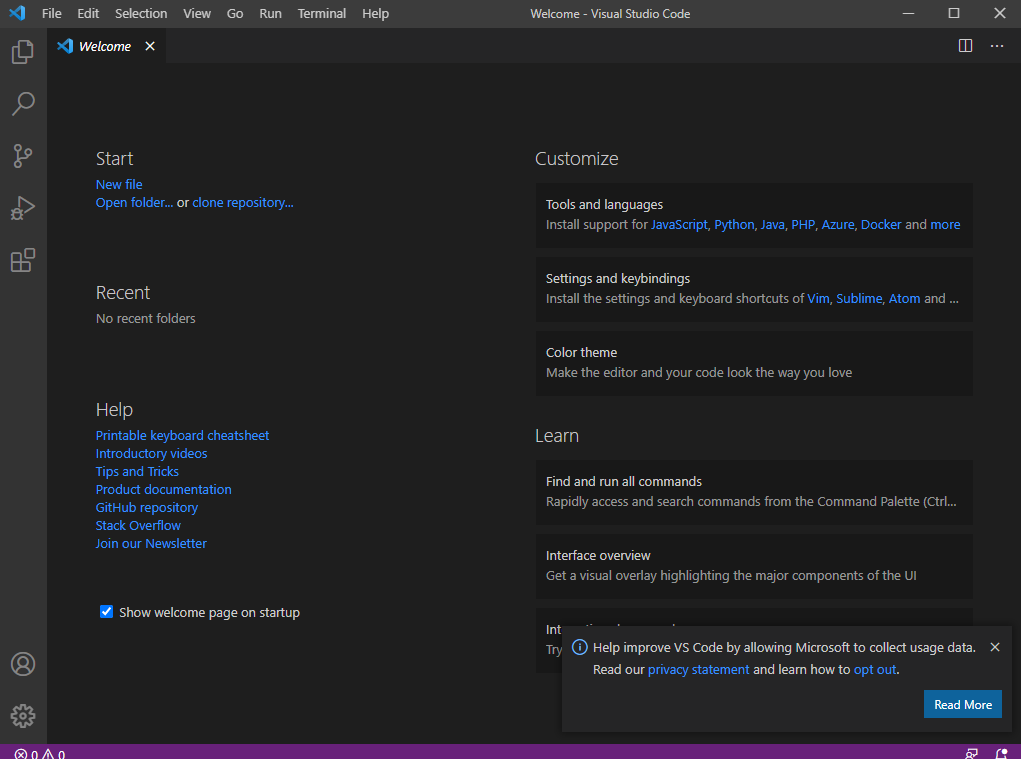Click the errors and warnings status indicator

coord(40,754)
